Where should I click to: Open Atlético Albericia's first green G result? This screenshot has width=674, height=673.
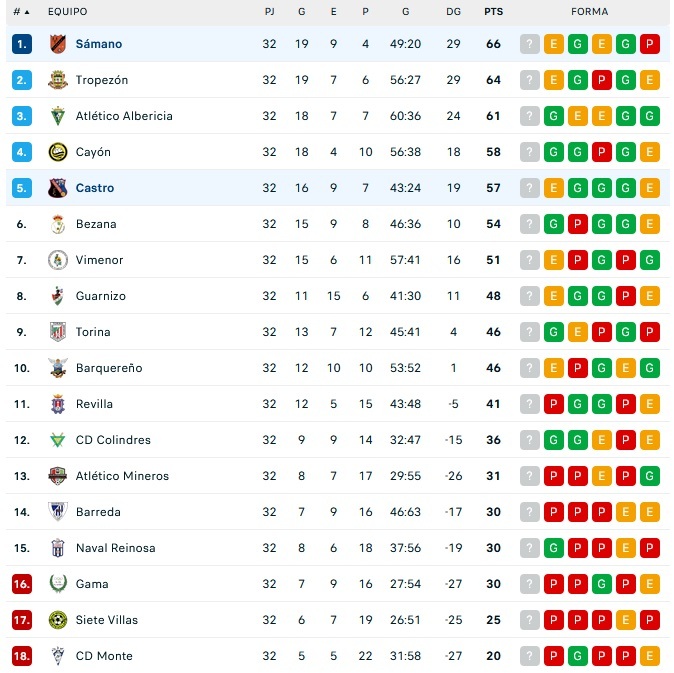554,116
